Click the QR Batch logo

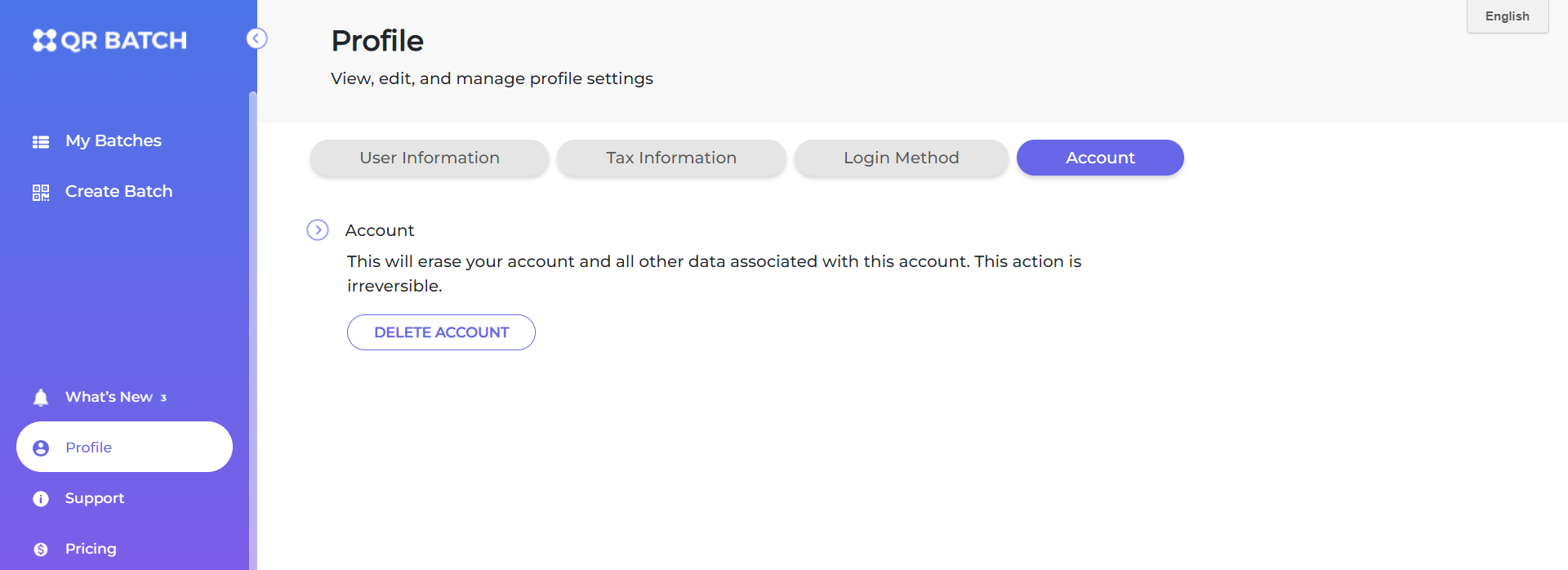point(109,40)
